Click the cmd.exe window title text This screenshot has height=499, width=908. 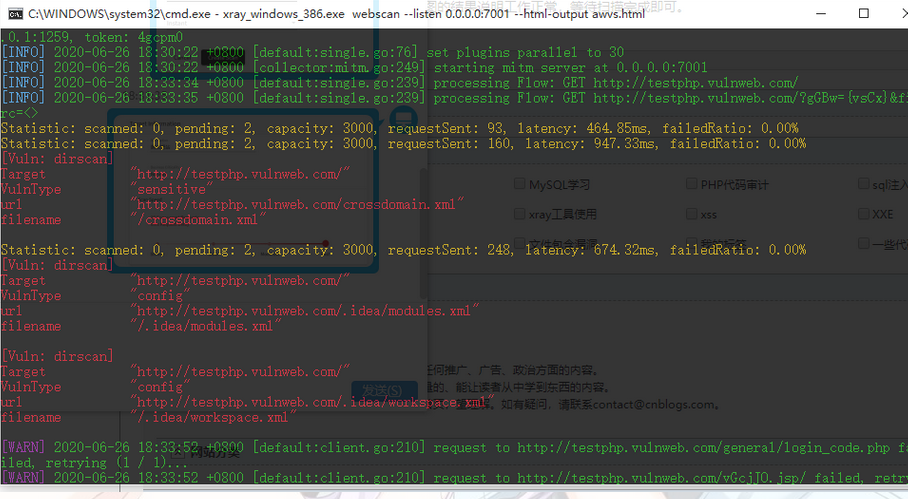336,13
